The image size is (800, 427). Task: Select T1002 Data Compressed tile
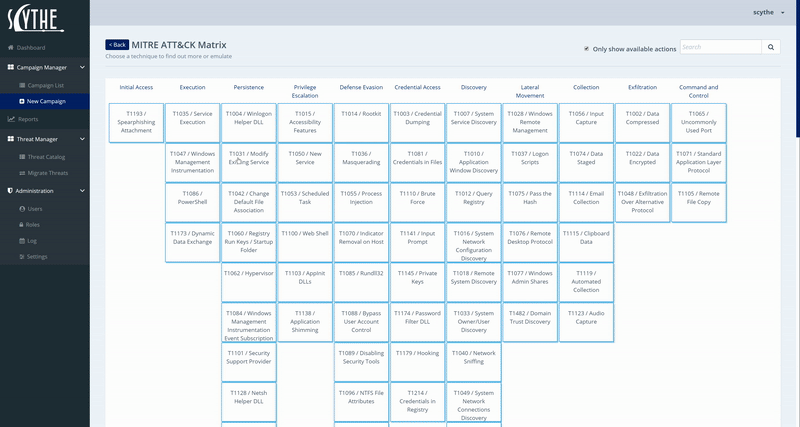point(642,123)
